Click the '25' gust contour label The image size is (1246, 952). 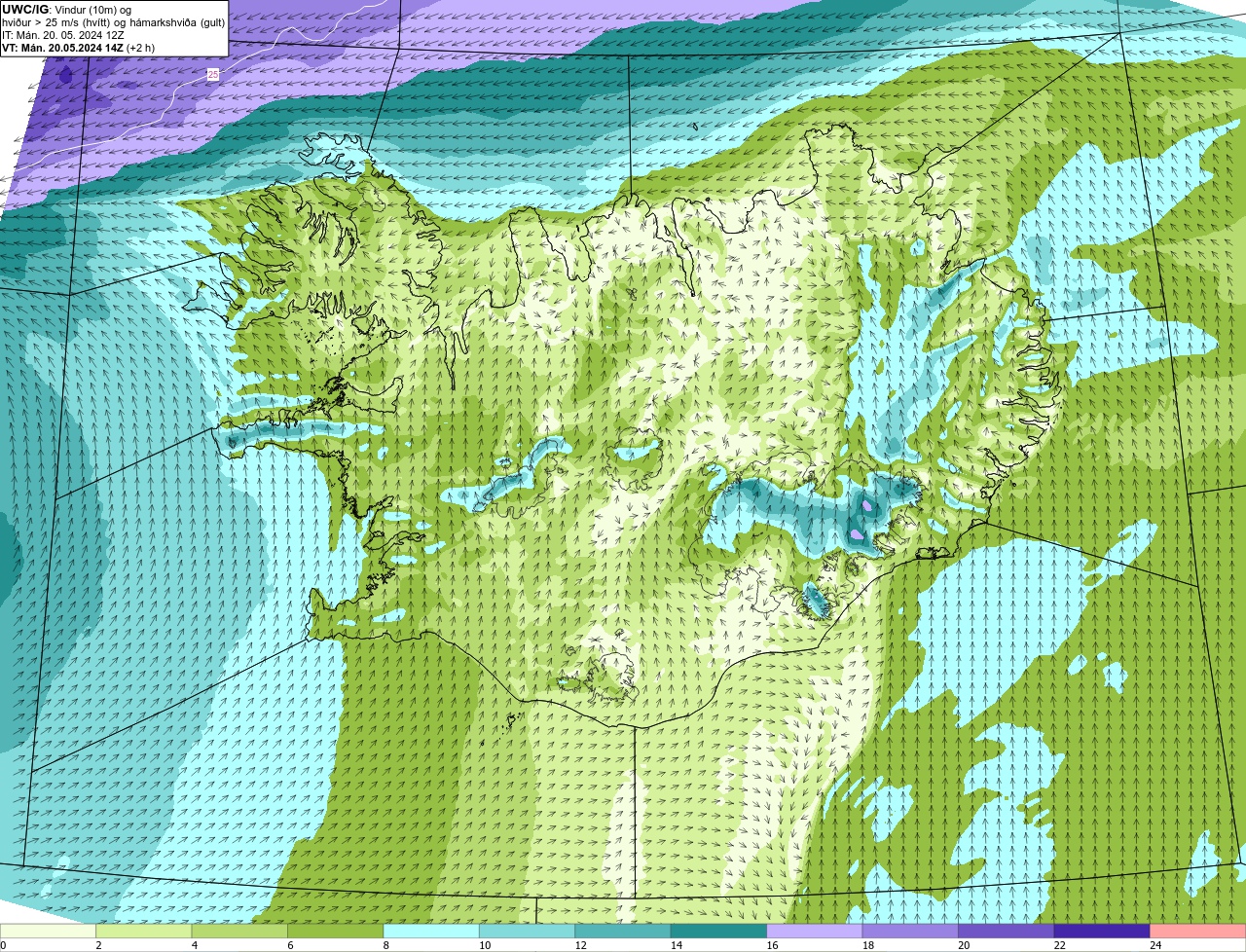(213, 74)
